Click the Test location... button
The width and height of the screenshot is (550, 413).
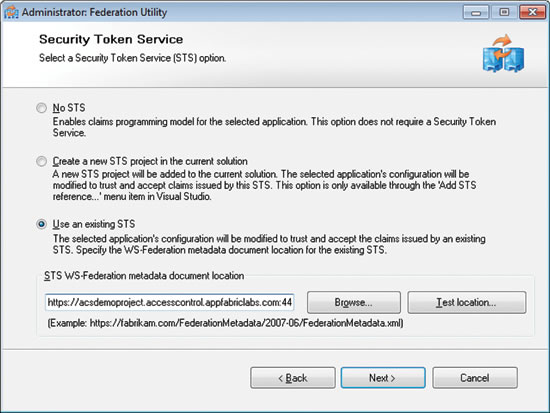(x=467, y=302)
